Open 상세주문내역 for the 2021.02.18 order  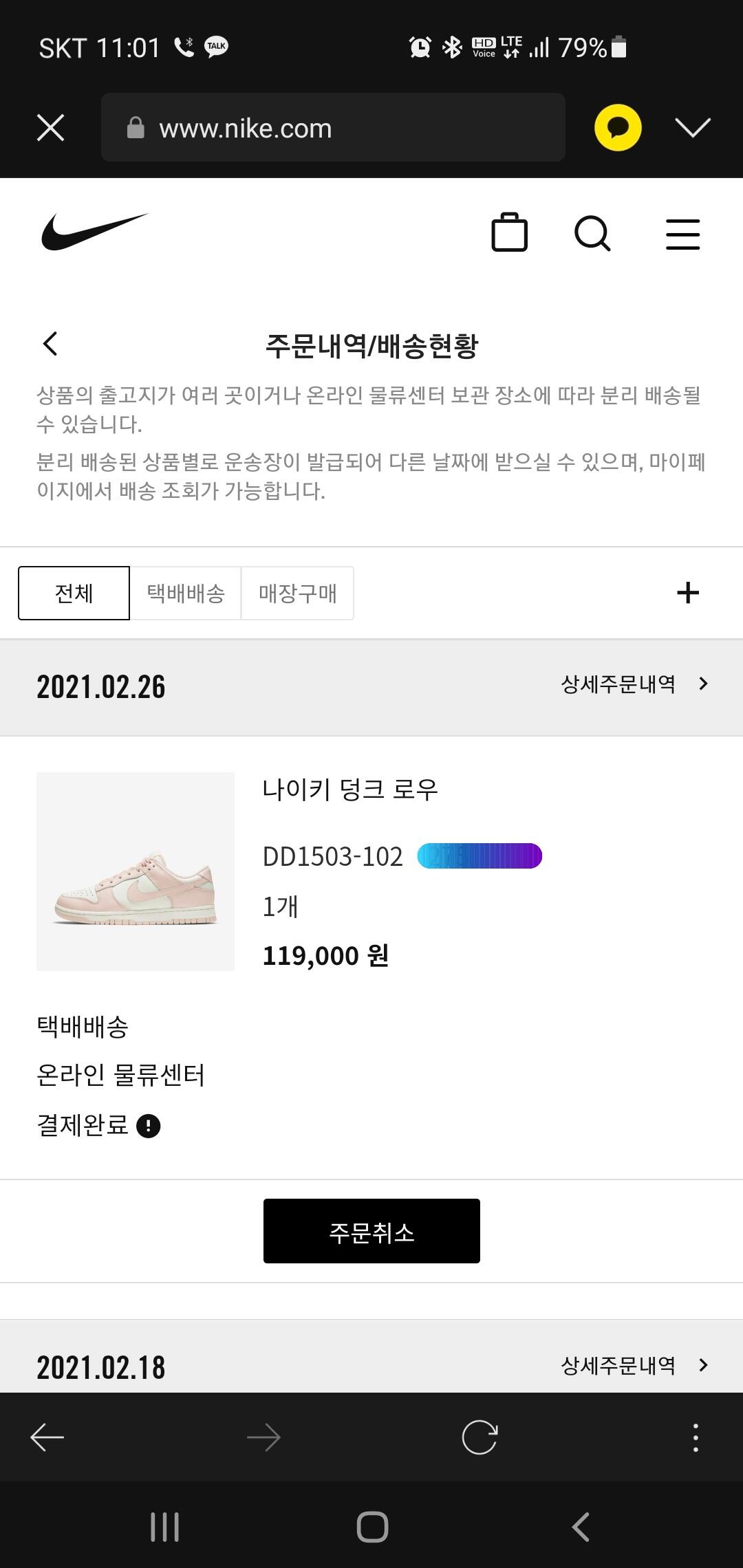tap(634, 1365)
